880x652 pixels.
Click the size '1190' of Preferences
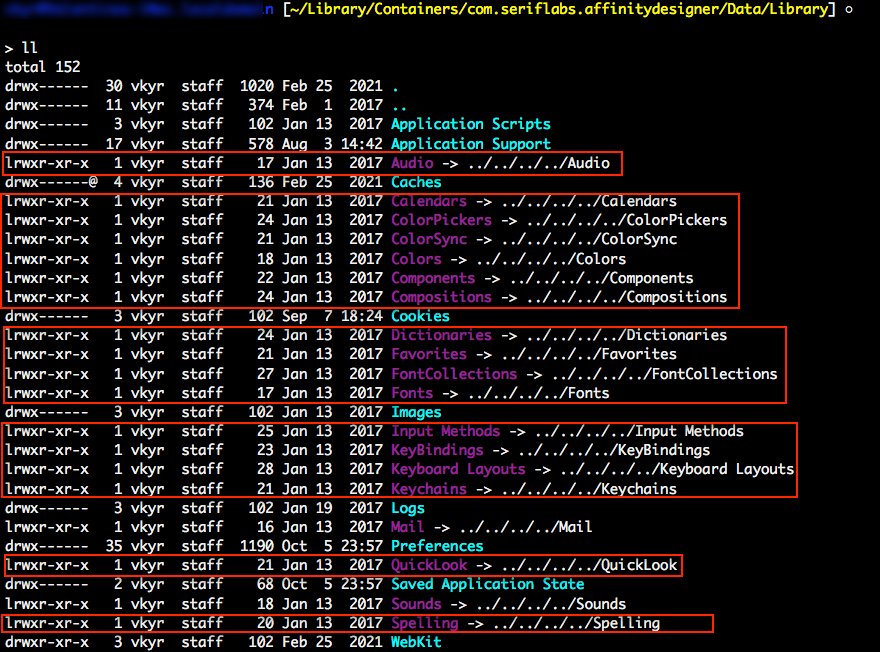pyautogui.click(x=256, y=546)
